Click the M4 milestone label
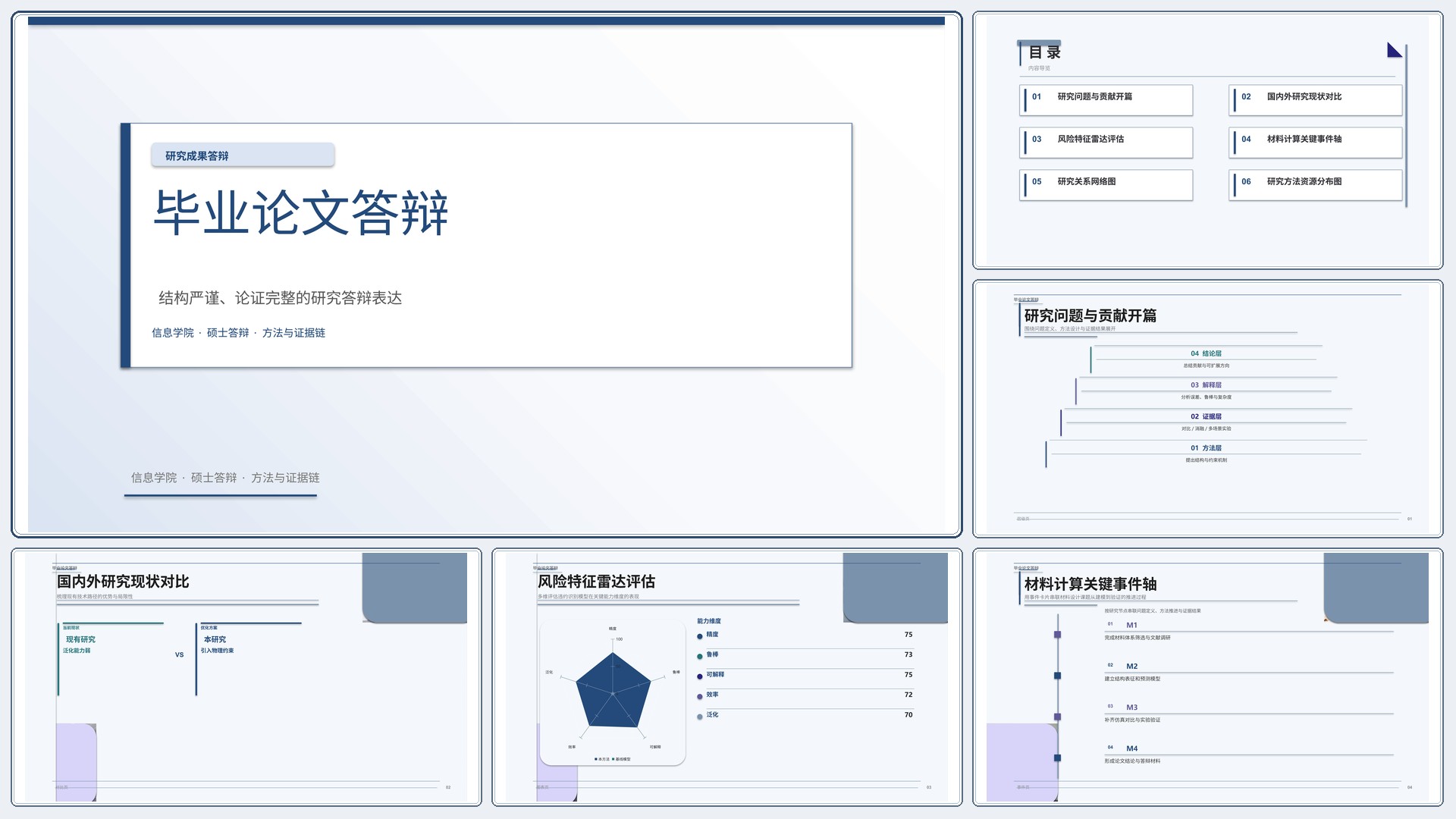Viewport: 1456px width, 819px height. pos(1131,748)
